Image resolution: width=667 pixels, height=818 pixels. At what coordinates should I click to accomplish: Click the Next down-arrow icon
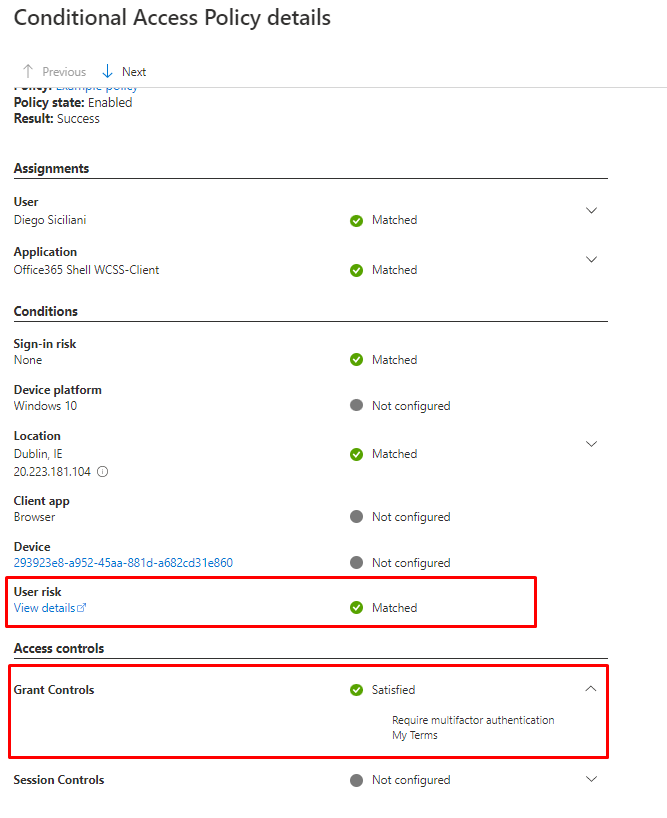coord(108,72)
